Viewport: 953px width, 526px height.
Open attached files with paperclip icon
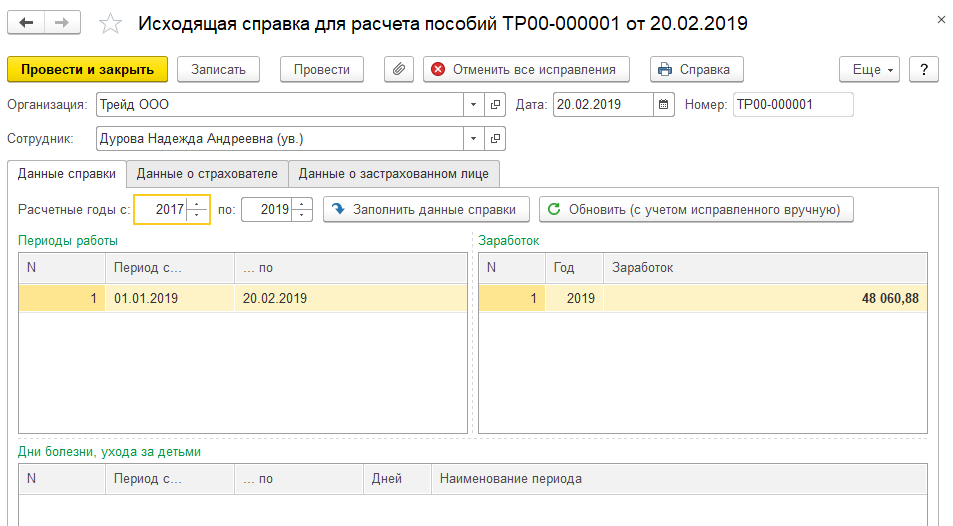pos(398,69)
